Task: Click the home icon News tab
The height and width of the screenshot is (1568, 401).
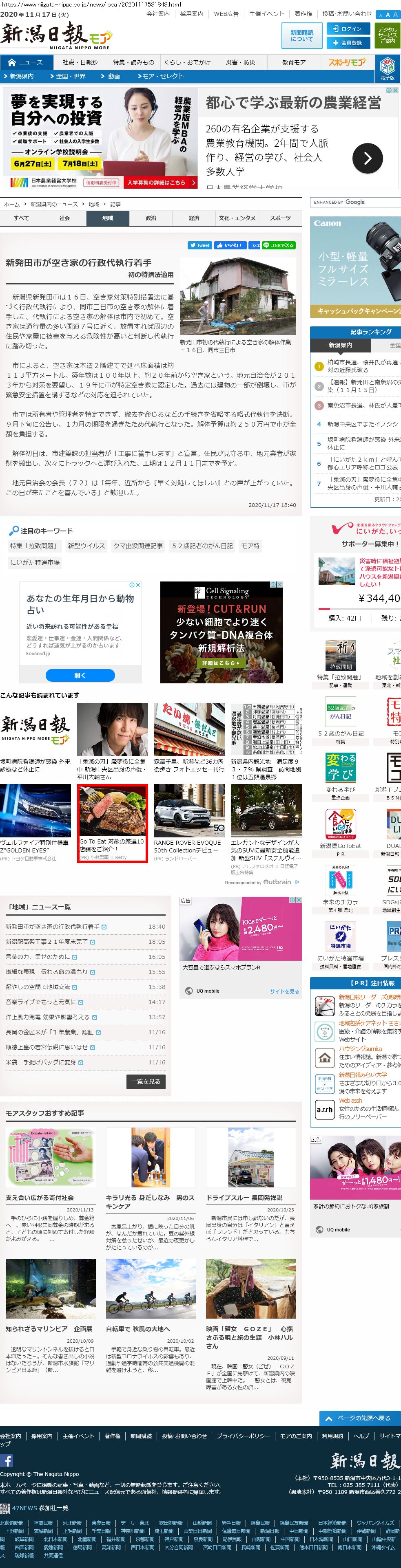Action: click(26, 62)
